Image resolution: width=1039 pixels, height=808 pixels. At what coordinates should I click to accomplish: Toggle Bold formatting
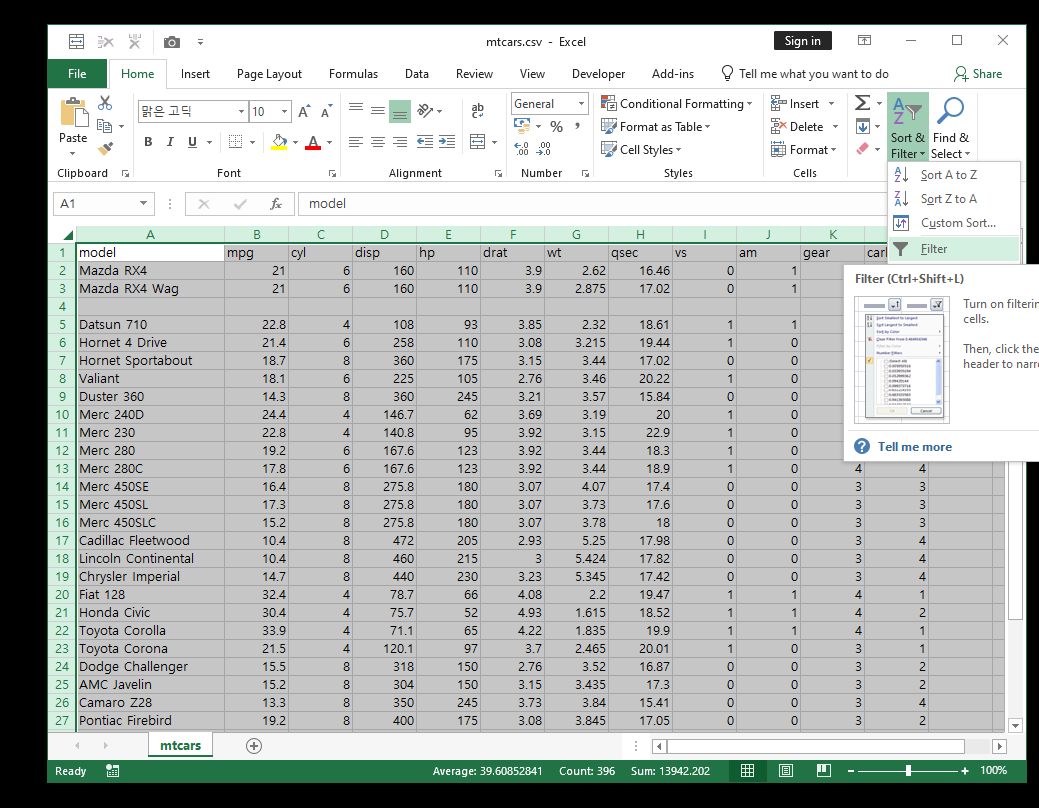148,142
